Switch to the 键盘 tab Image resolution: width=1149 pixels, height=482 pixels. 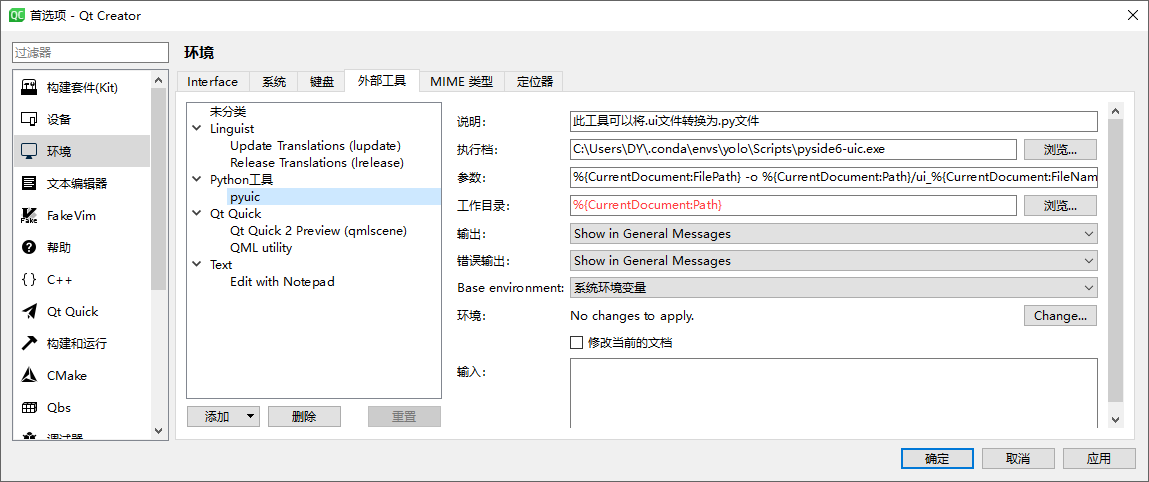tap(322, 82)
